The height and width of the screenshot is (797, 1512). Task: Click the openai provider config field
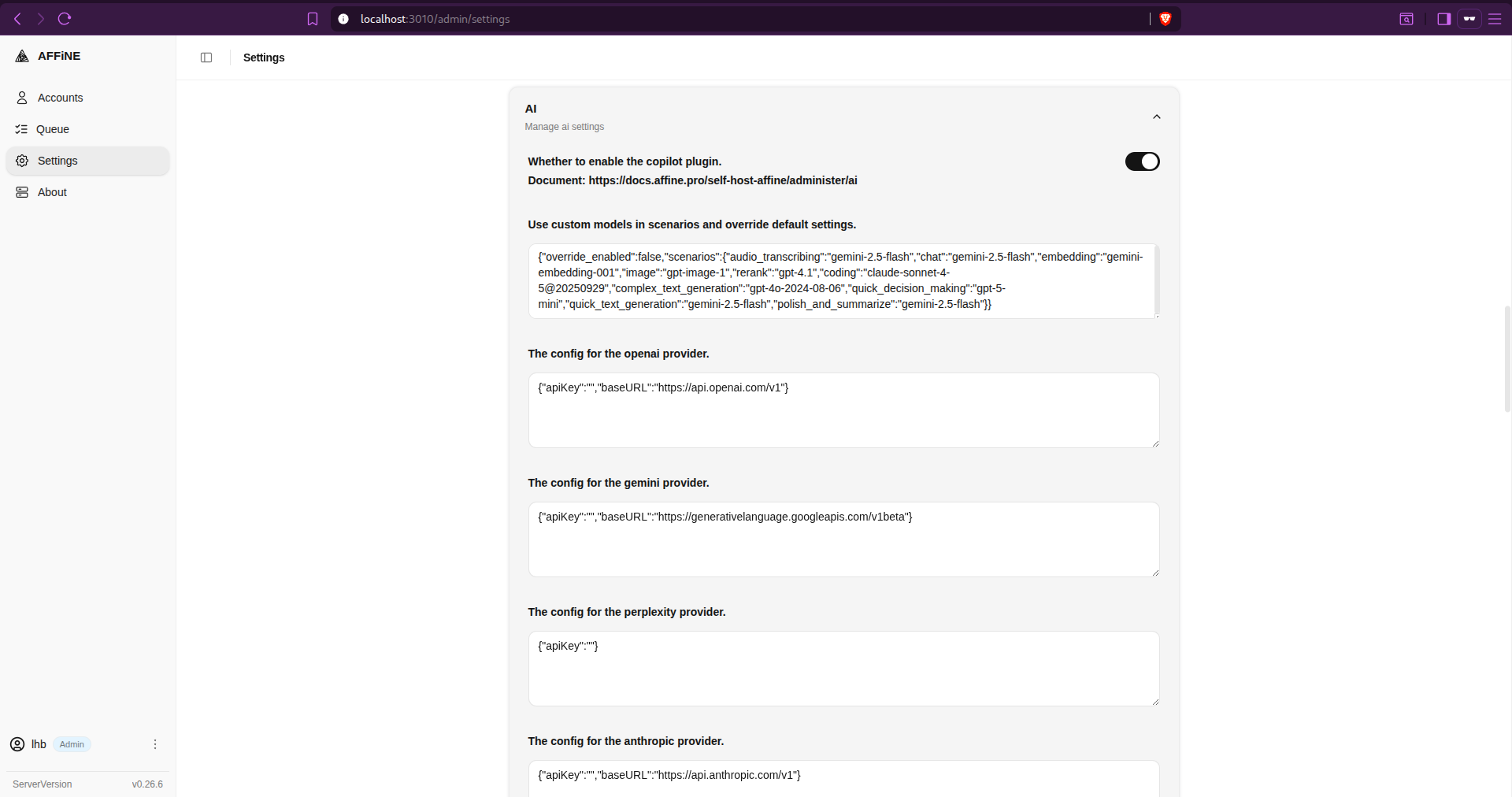(843, 410)
